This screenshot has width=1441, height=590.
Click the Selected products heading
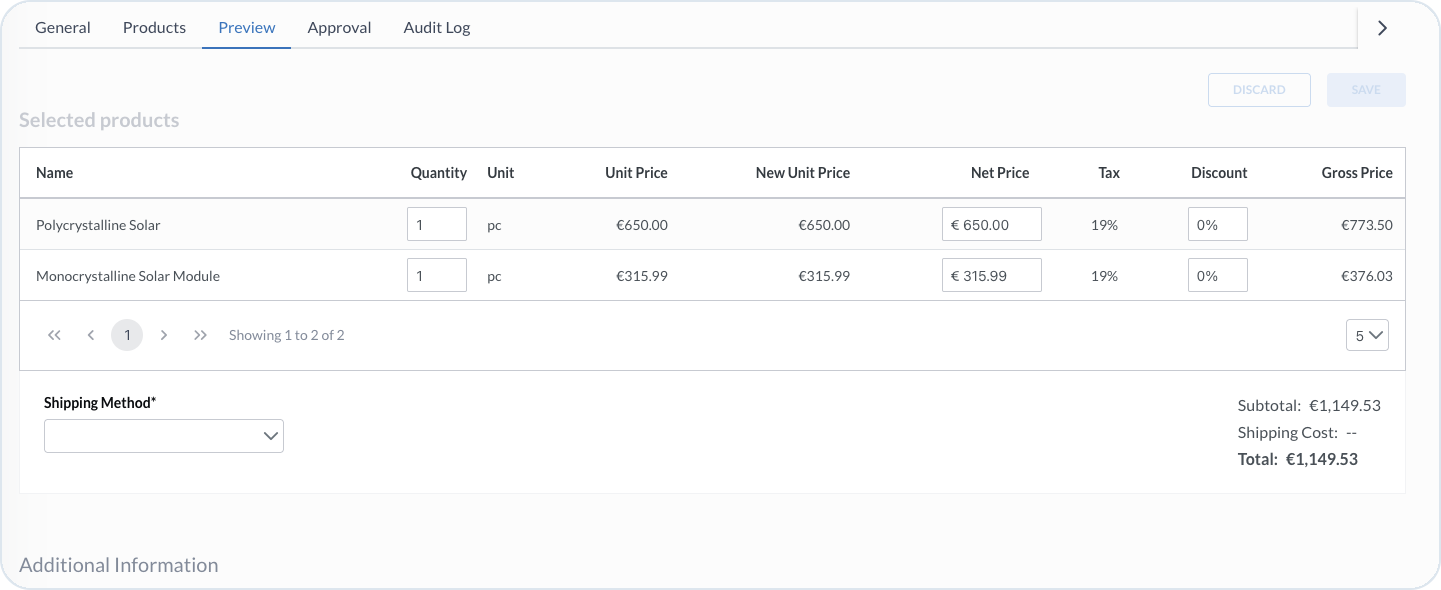pyautogui.click(x=99, y=120)
